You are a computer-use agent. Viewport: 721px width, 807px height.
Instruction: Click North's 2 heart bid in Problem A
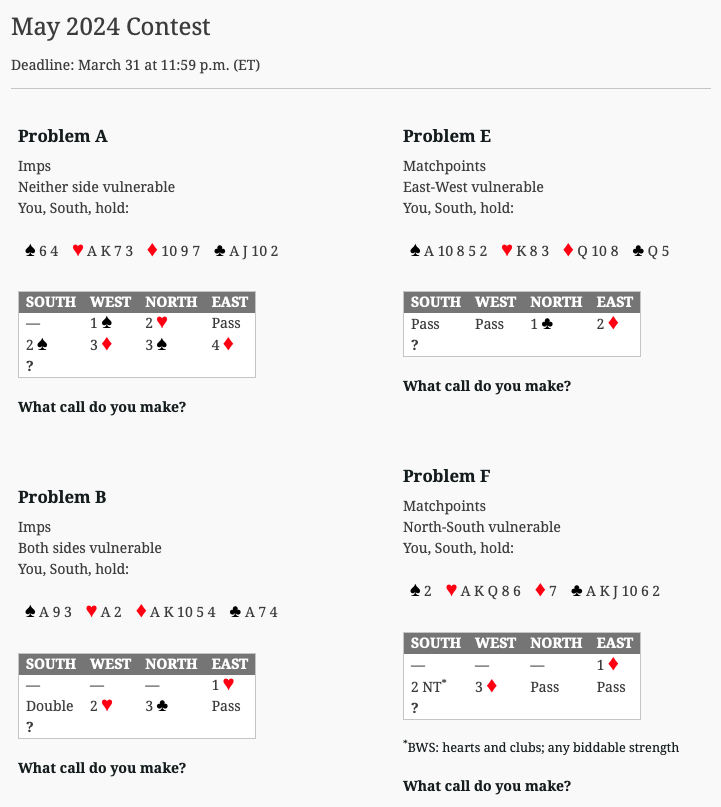[x=156, y=323]
